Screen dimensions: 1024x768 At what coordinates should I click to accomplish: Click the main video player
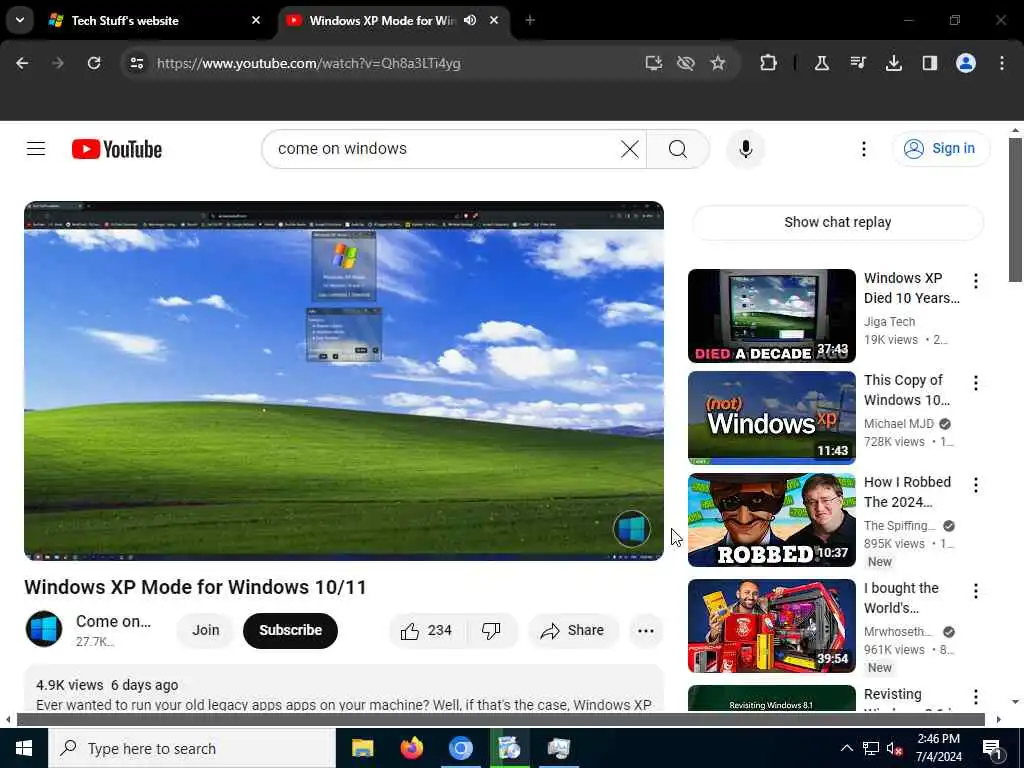point(344,381)
